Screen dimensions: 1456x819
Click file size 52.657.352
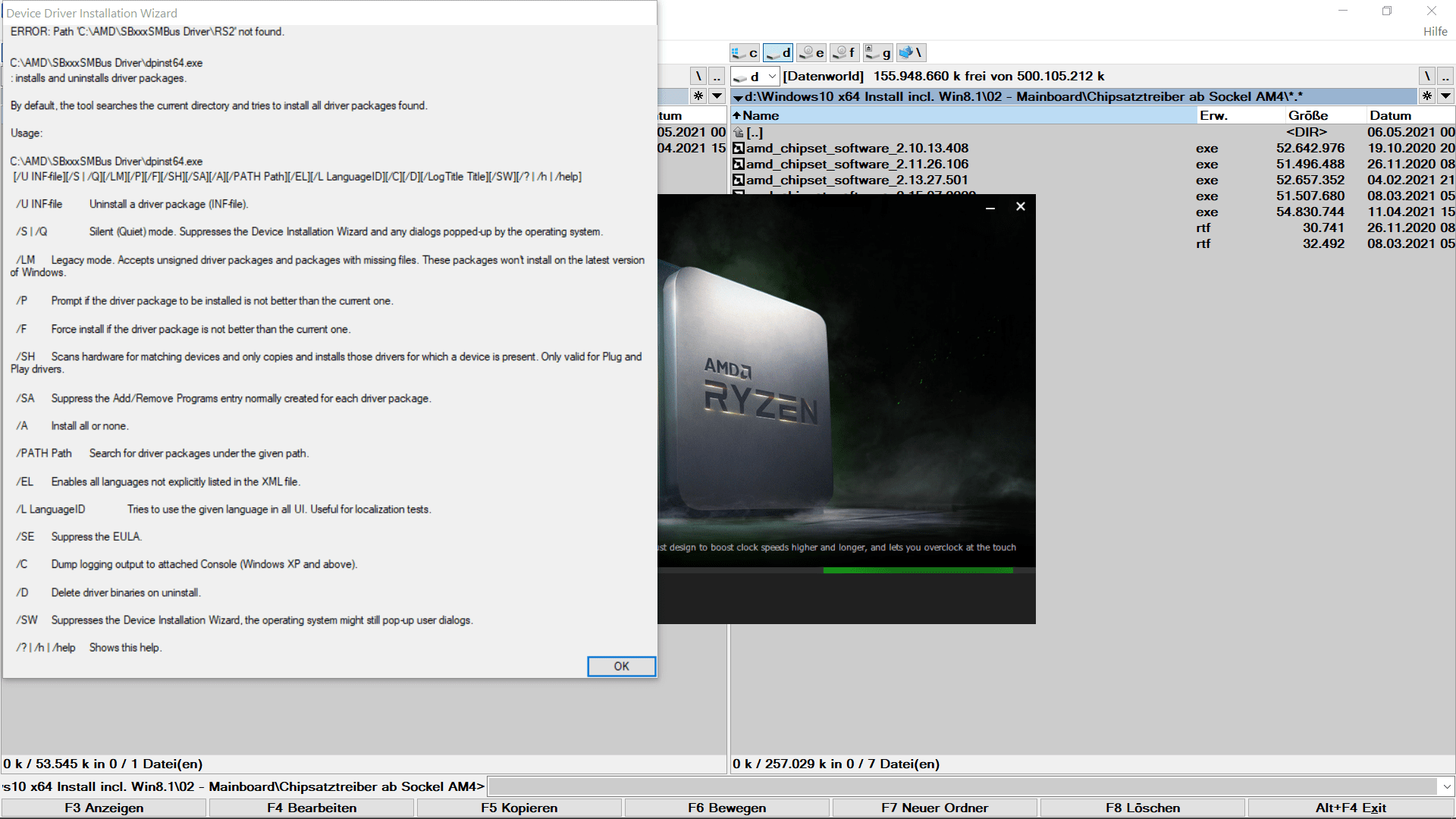1310,180
